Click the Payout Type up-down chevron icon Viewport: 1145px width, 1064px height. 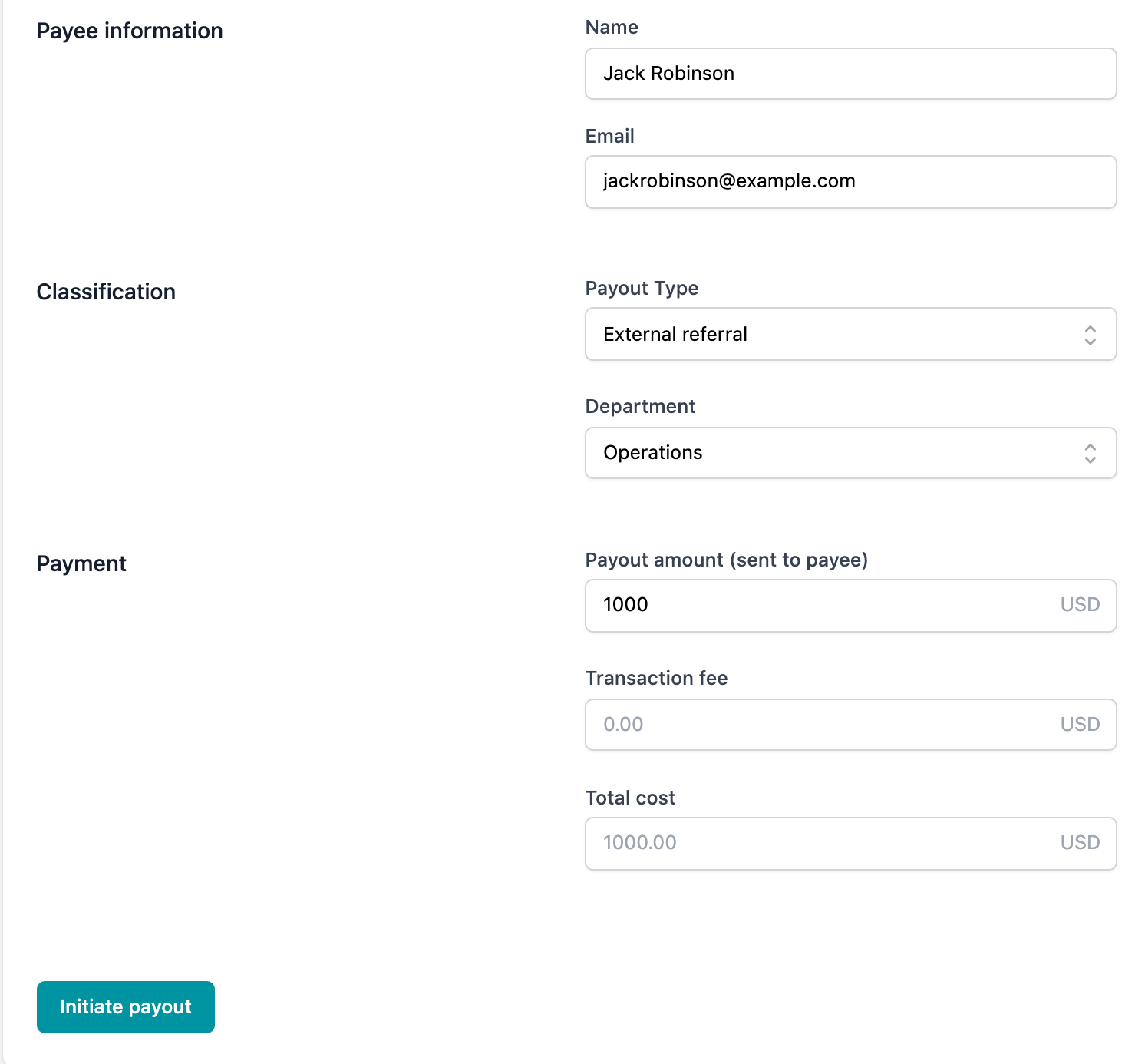1090,335
